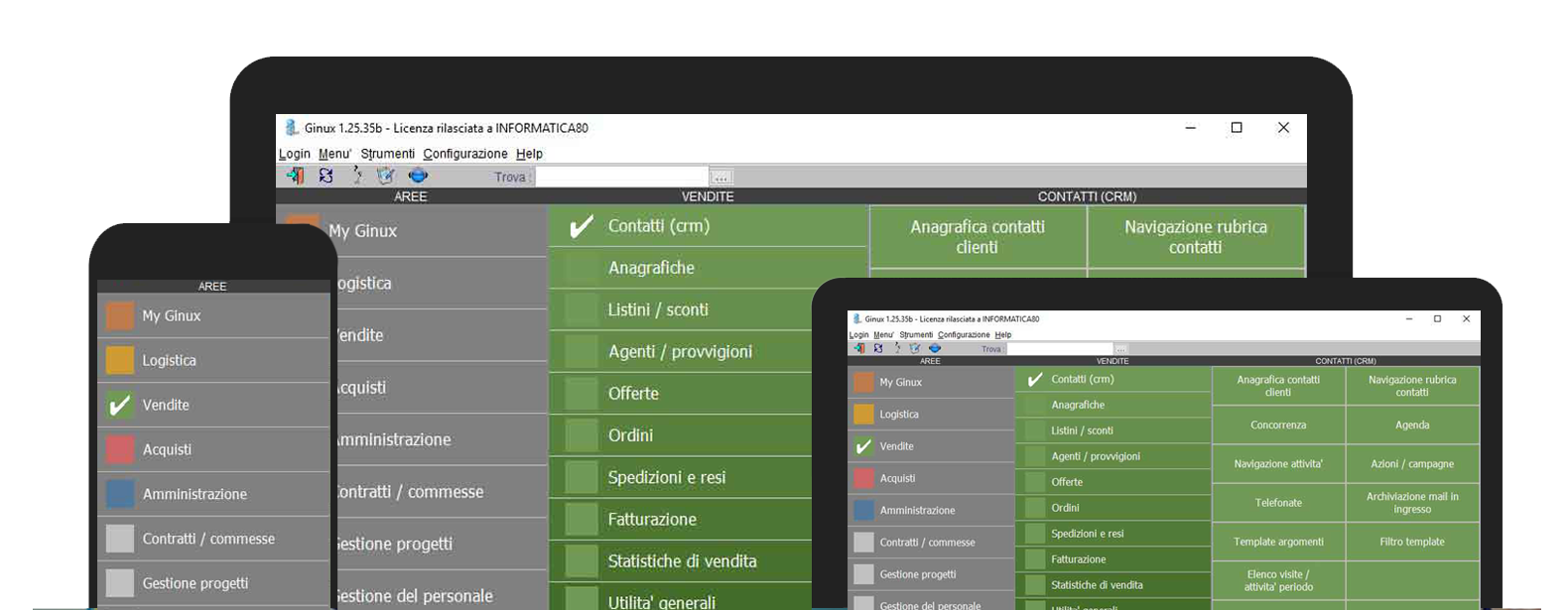Select Spedizioni e resi in laptop window

pos(681,477)
